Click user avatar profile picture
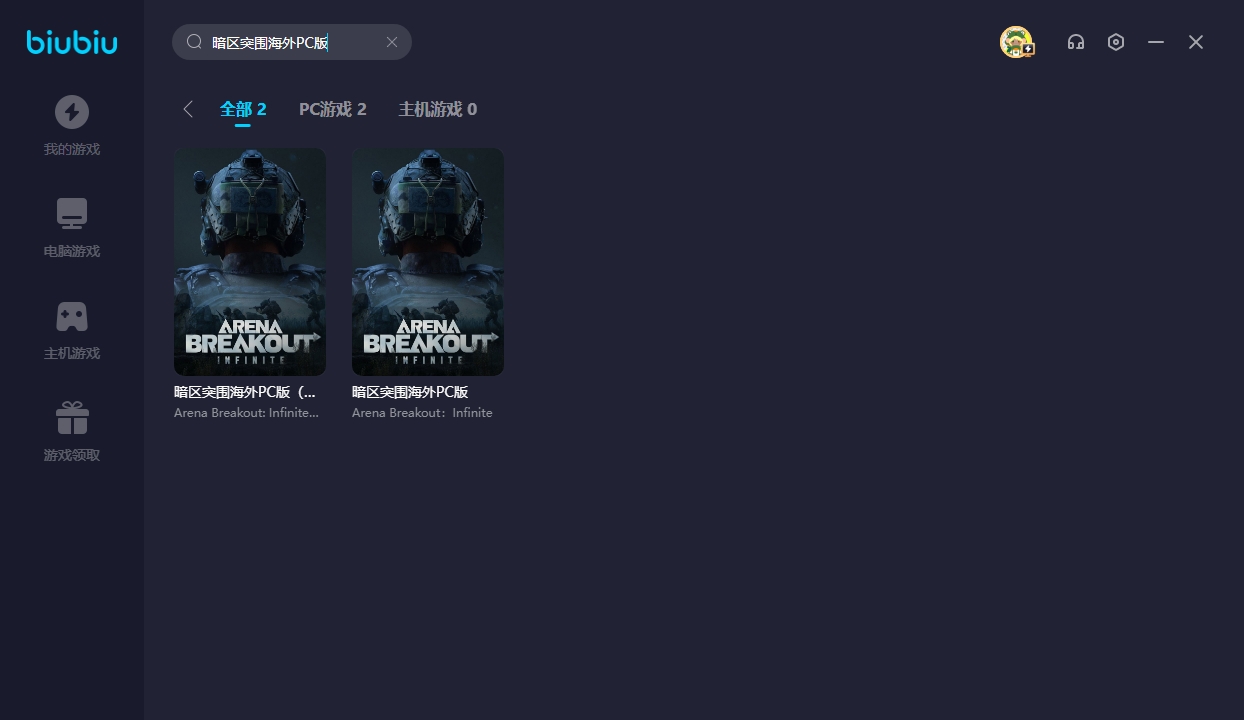Image resolution: width=1244 pixels, height=720 pixels. pos(1016,42)
